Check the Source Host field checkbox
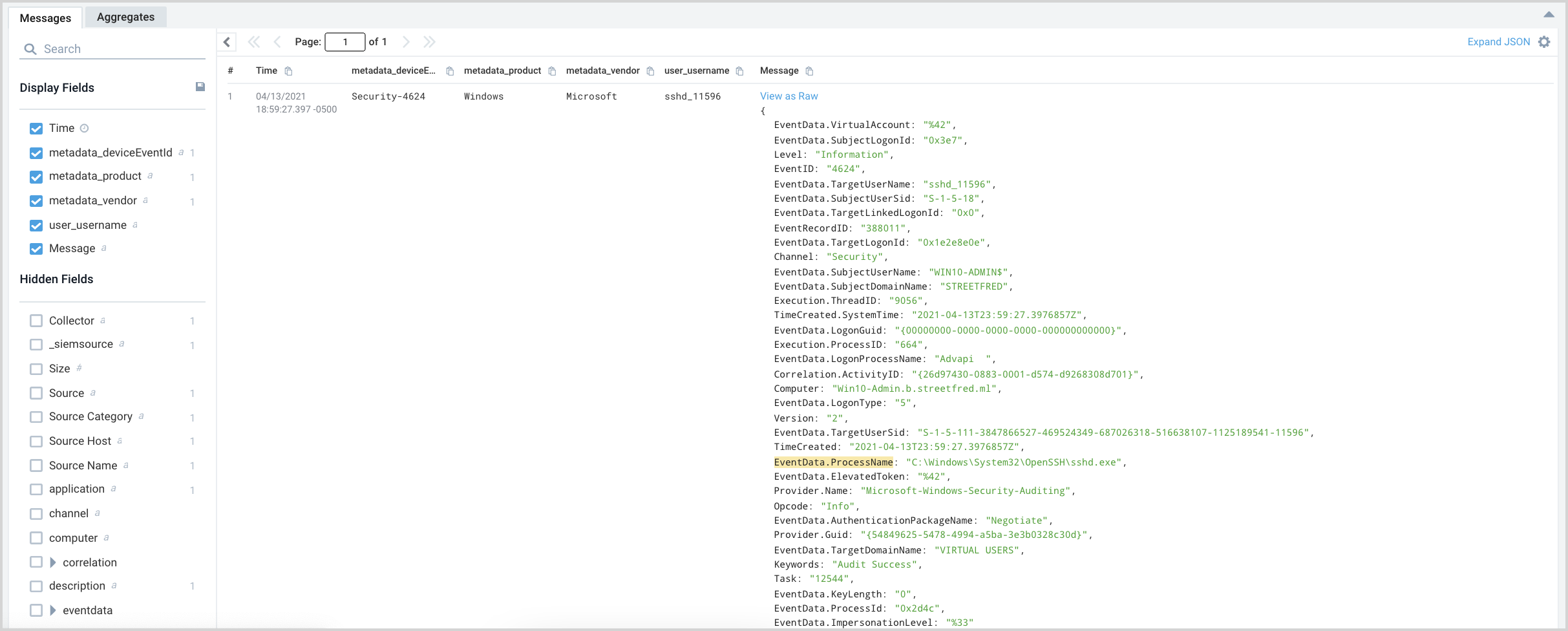 [36, 441]
